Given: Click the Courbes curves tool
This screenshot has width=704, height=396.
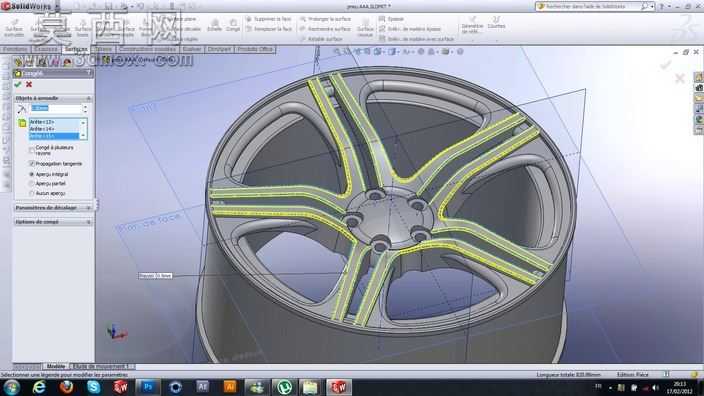Looking at the screenshot, I should 496,22.
